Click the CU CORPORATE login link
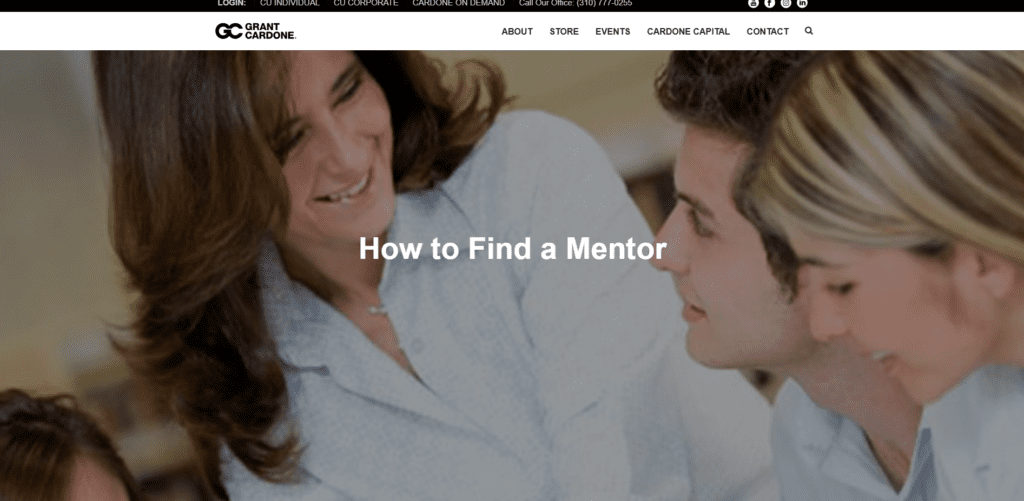The image size is (1024, 501). coord(366,3)
